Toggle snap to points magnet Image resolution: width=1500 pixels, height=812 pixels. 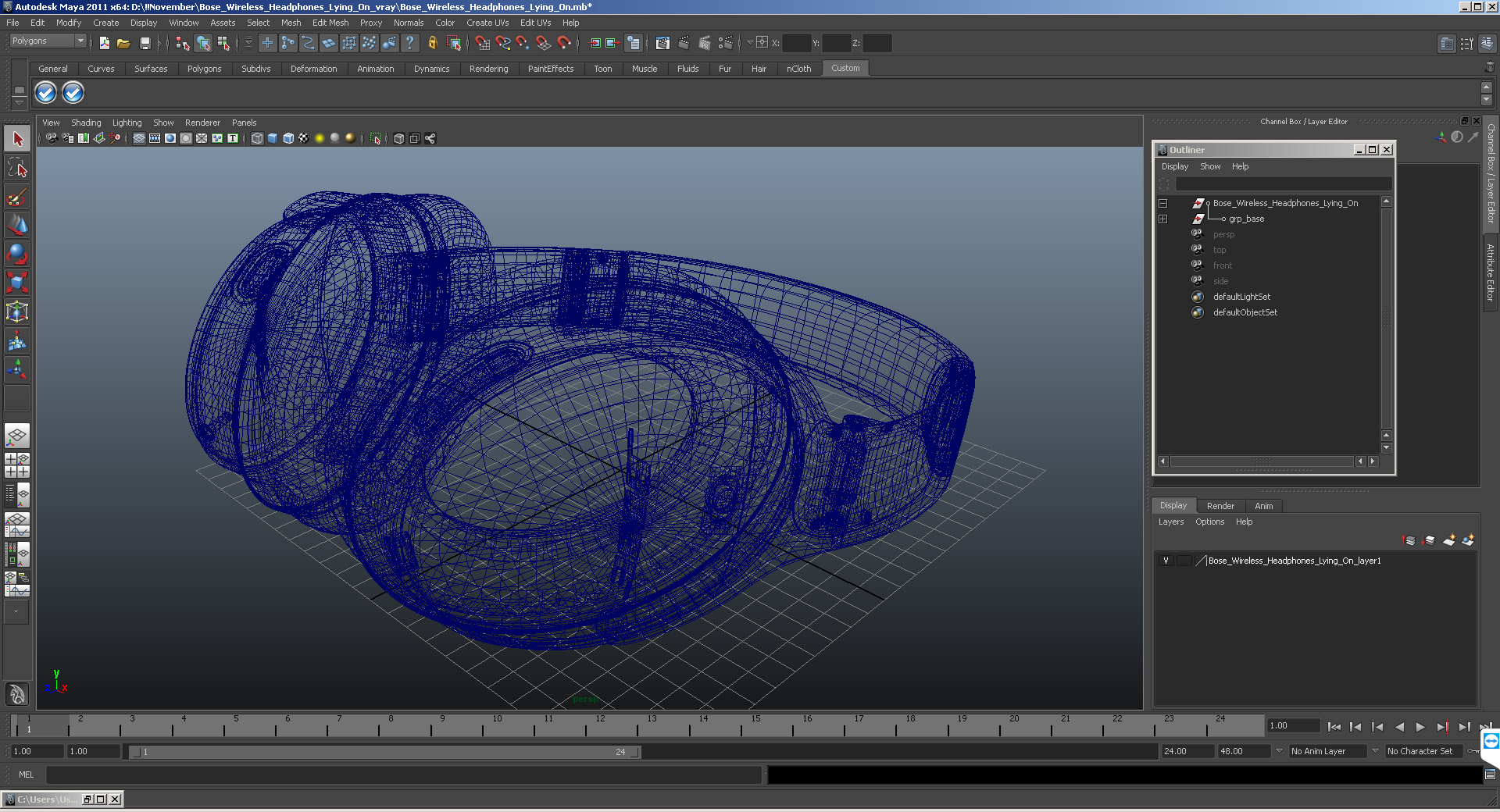523,43
